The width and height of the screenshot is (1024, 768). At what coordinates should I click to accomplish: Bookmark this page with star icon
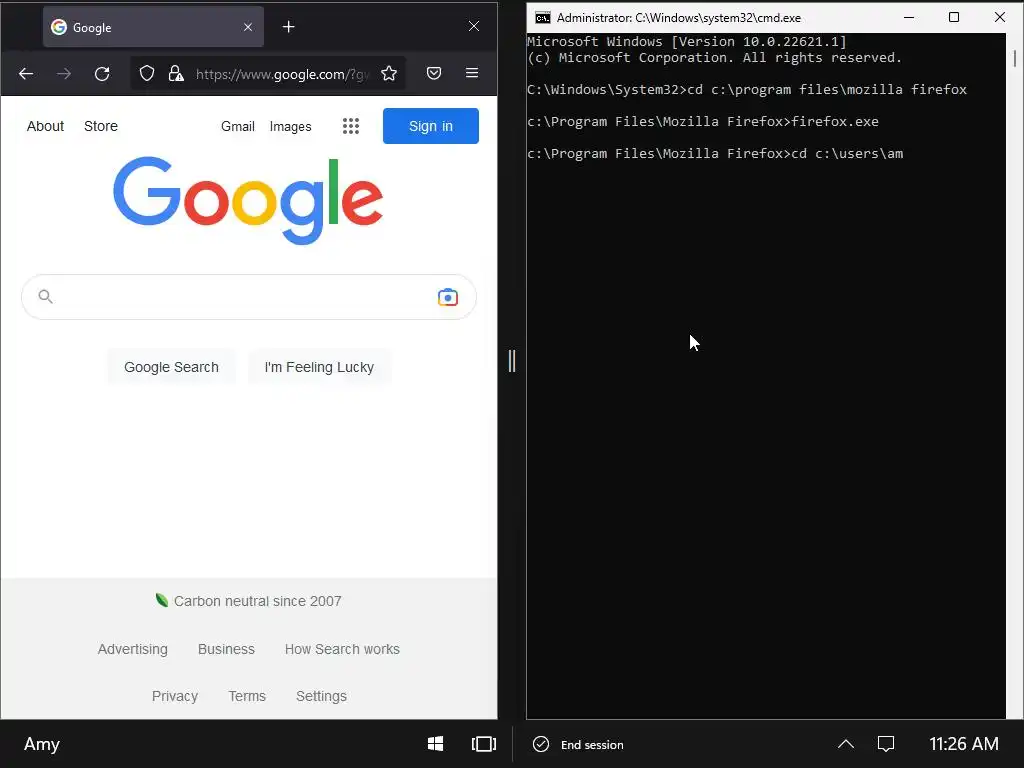tap(389, 73)
